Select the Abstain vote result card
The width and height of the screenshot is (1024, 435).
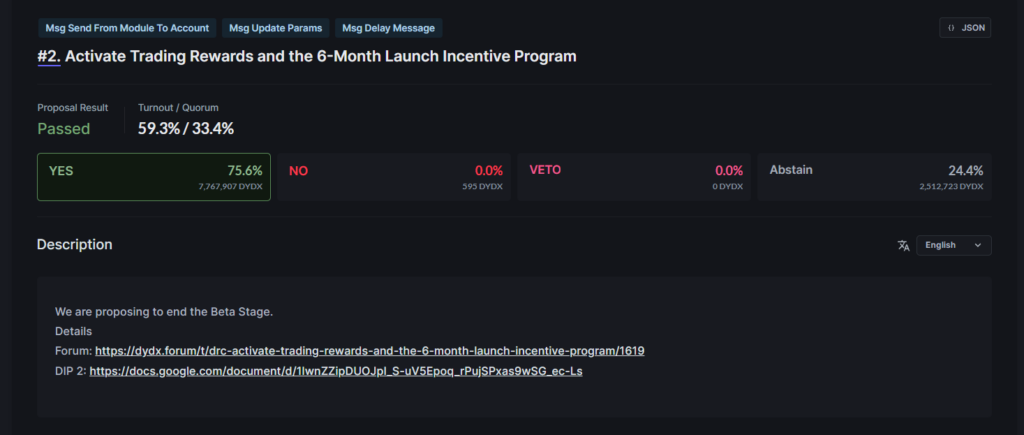[x=874, y=177]
